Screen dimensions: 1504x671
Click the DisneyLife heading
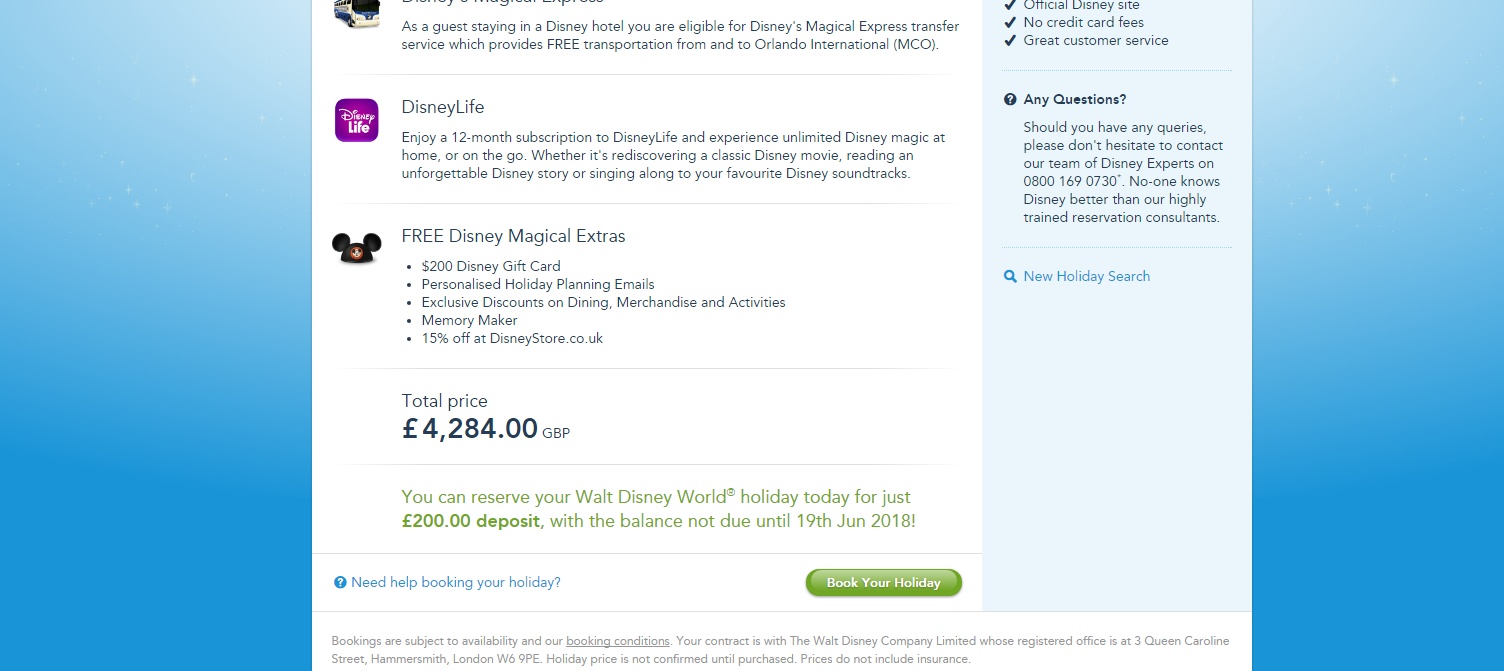coord(443,107)
